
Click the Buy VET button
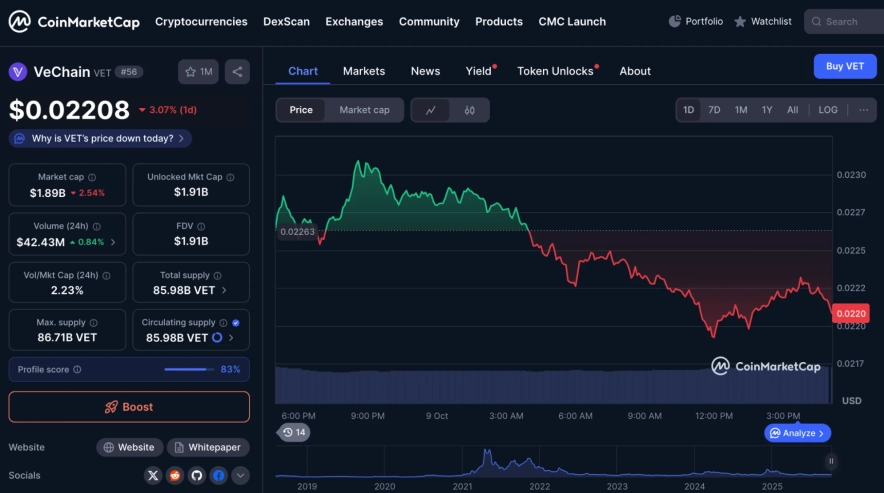pyautogui.click(x=844, y=66)
